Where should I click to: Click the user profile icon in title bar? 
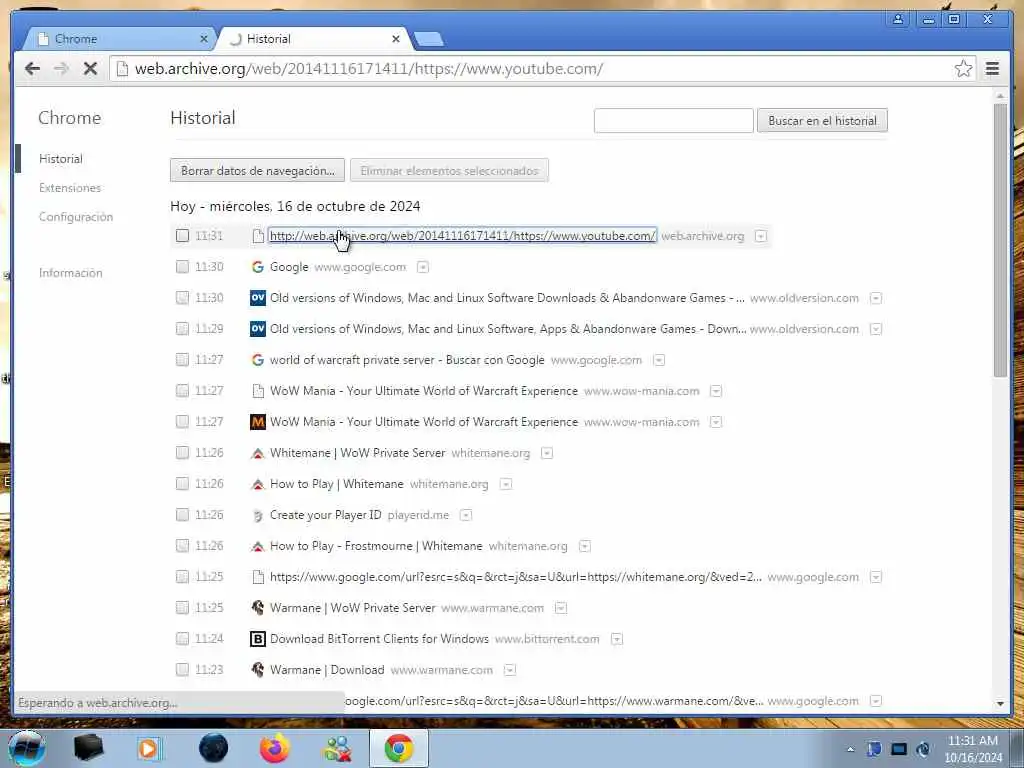tap(898, 19)
